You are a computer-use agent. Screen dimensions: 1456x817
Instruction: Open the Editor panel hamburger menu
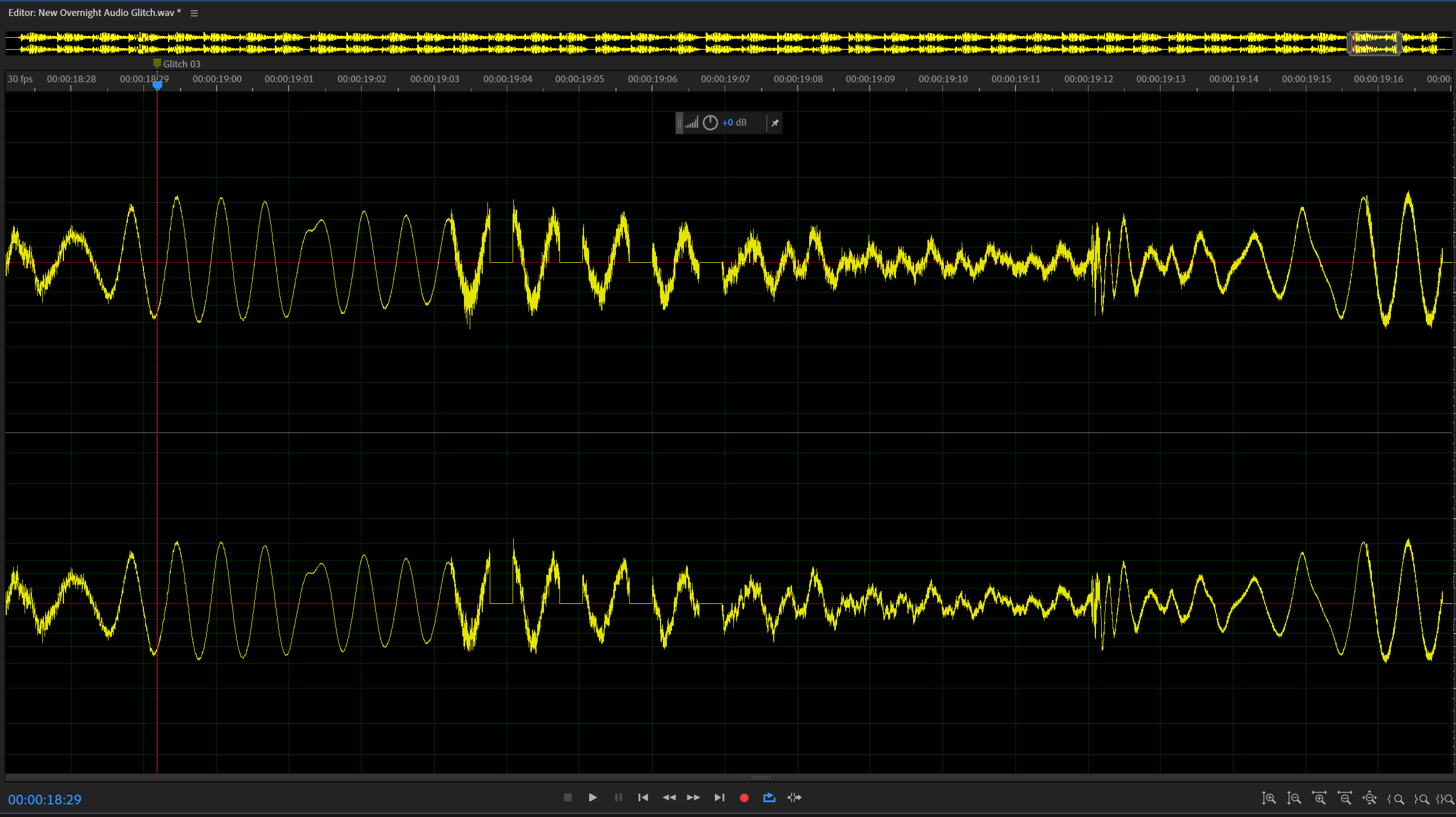(x=194, y=13)
